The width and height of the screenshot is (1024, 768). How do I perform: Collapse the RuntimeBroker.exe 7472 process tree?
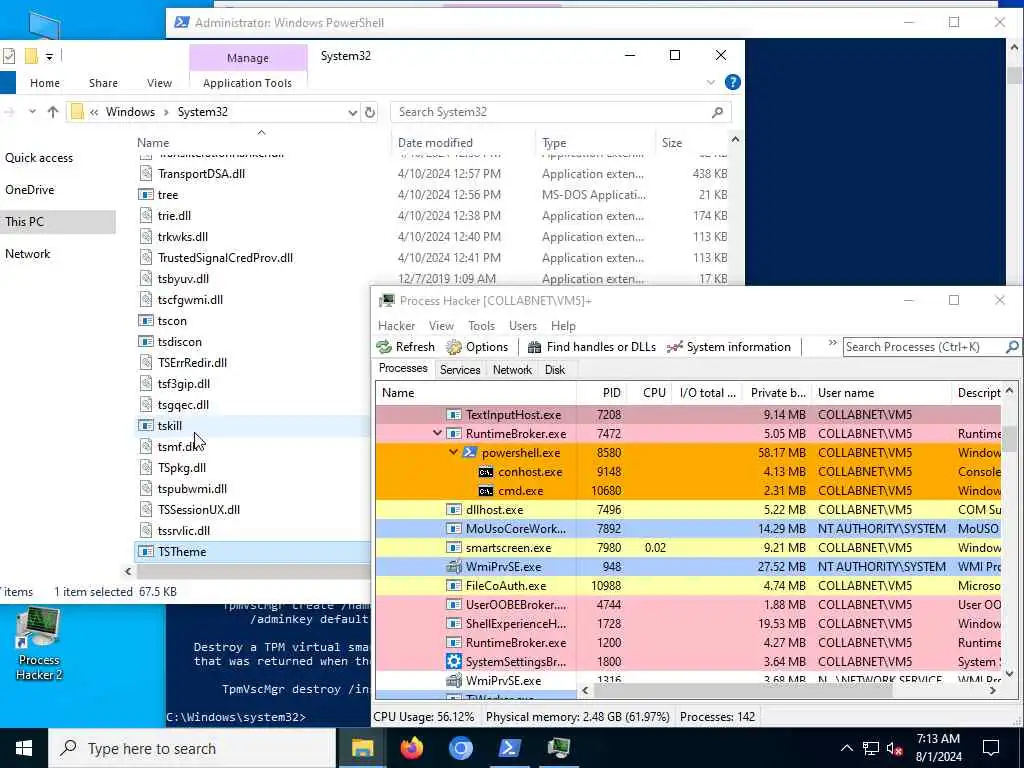(438, 434)
